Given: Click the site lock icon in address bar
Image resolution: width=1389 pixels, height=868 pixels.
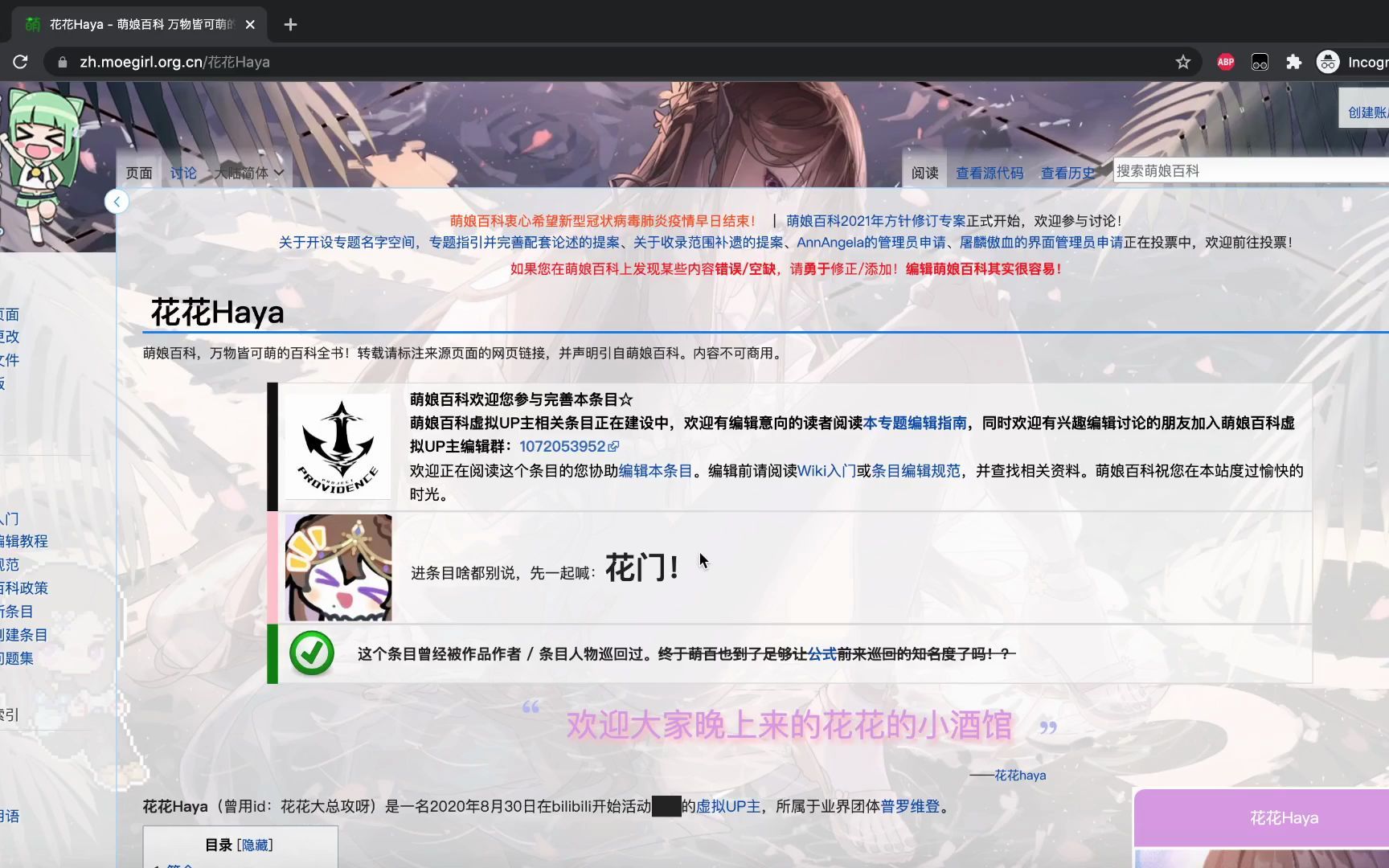Looking at the screenshot, I should coord(62,62).
